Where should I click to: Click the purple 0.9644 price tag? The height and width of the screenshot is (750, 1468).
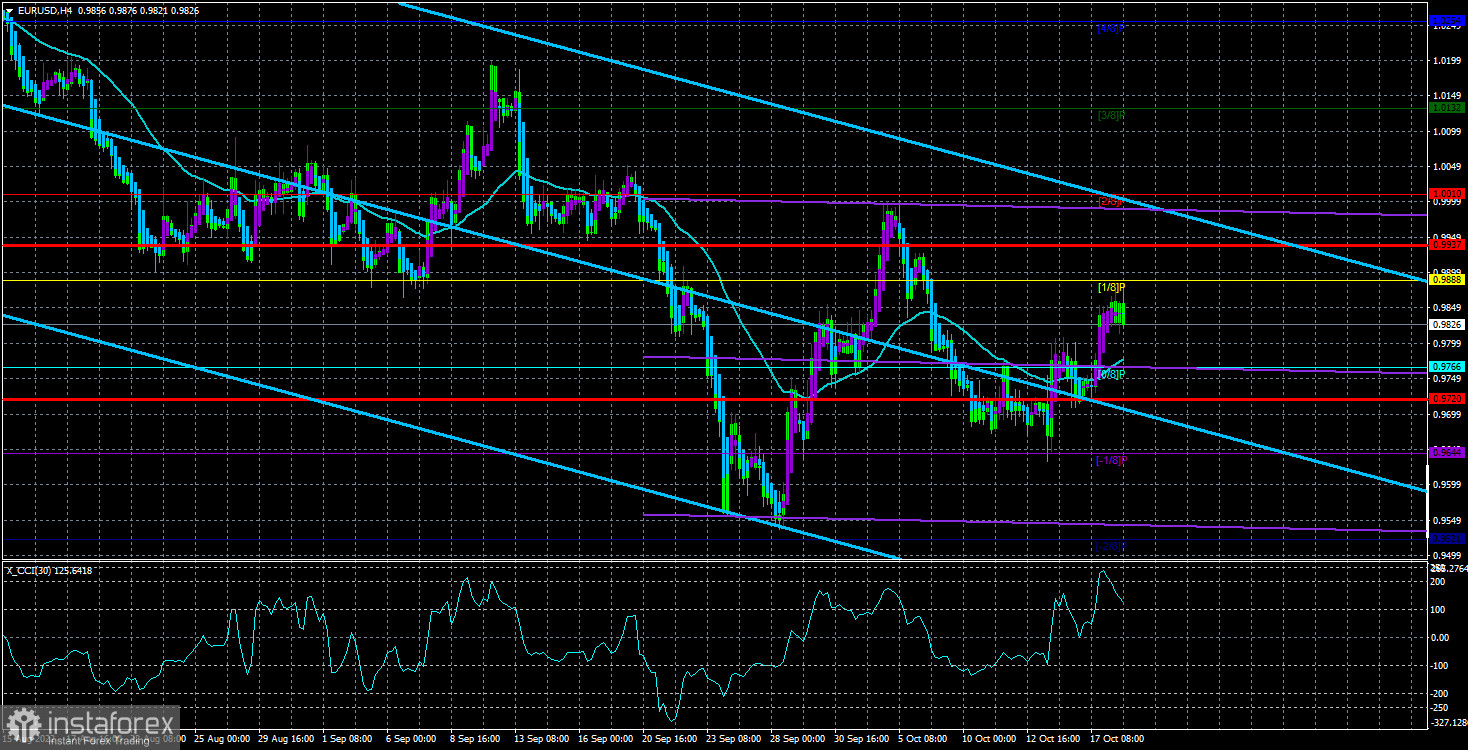(x=1447, y=452)
